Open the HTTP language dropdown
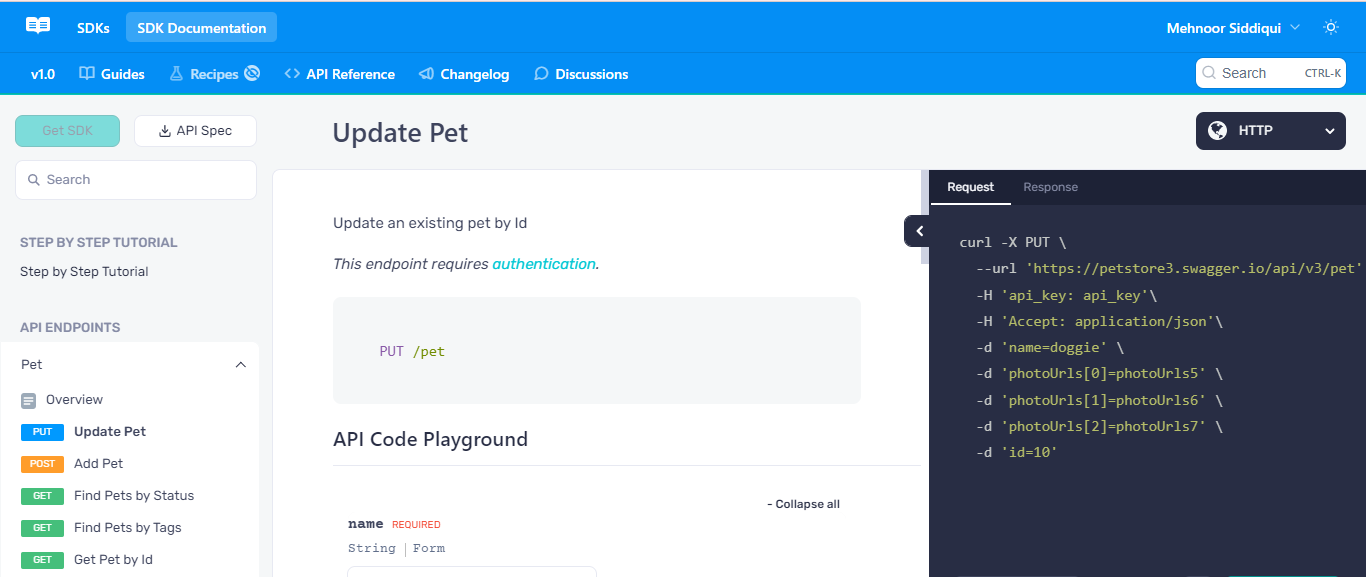The image size is (1366, 577). 1271,131
